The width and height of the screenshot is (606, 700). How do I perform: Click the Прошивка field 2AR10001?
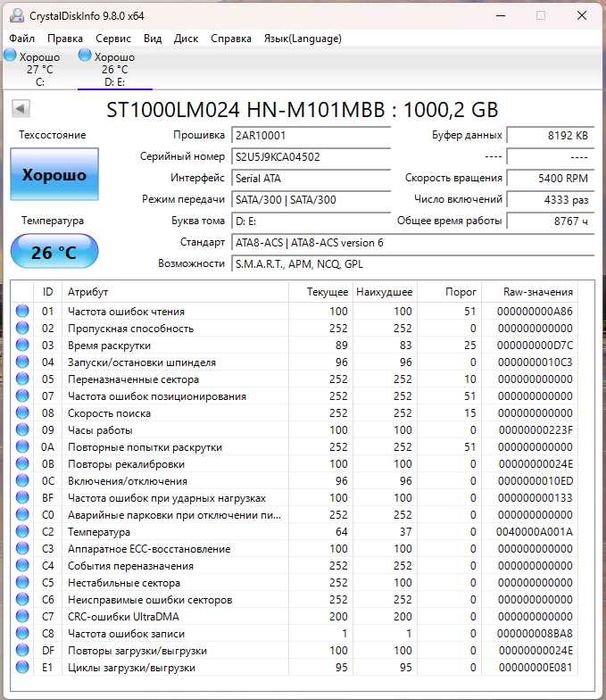click(x=311, y=135)
